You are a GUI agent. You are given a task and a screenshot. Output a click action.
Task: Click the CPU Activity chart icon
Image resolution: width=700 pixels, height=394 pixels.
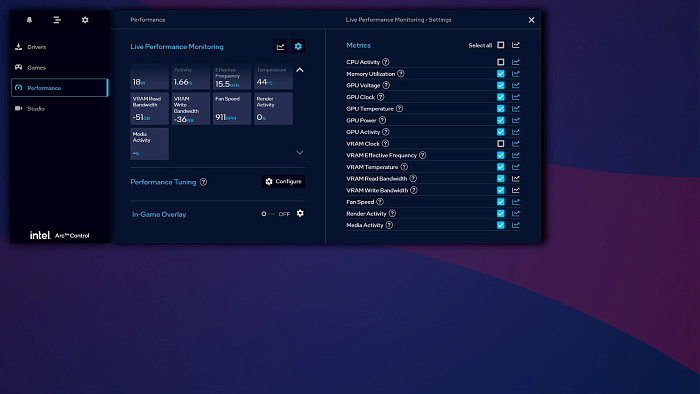tap(516, 62)
